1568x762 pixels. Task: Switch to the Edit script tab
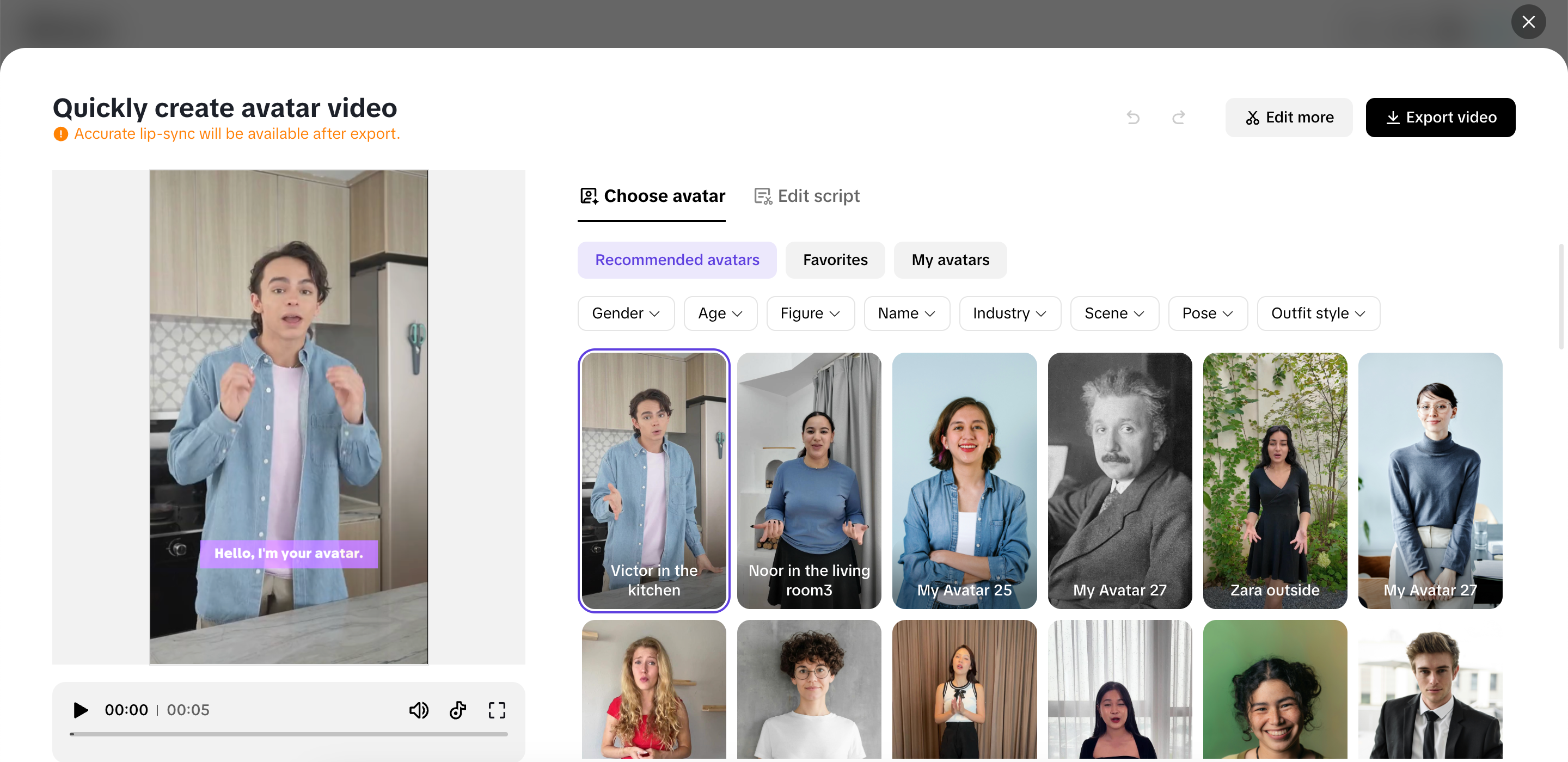(x=806, y=196)
